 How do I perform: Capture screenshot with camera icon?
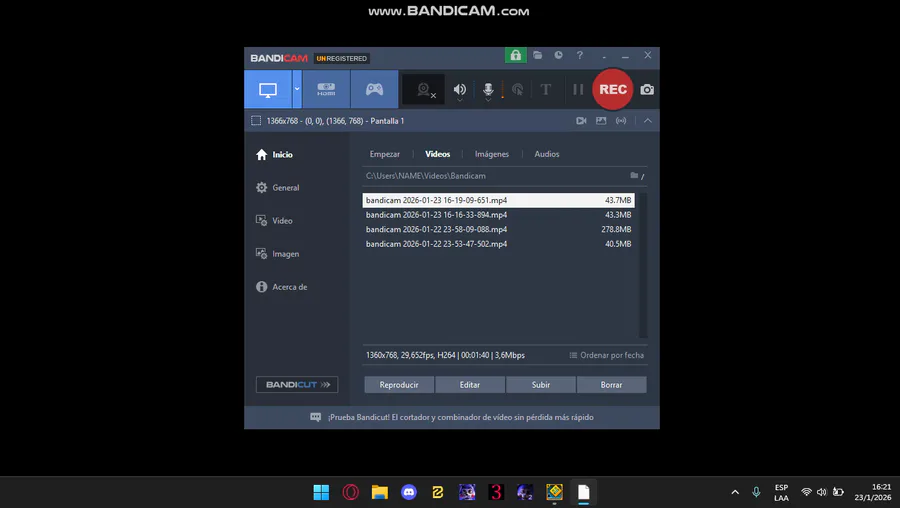coord(647,90)
